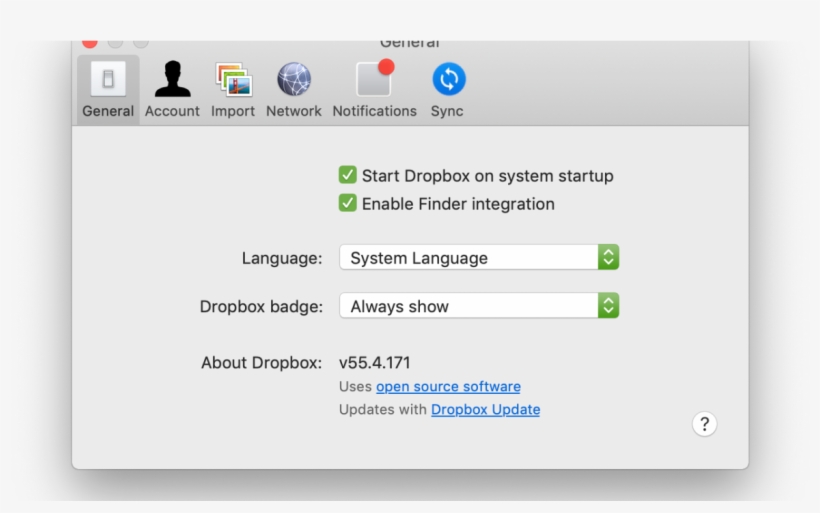
Task: Select the version text v55.4.171
Action: point(374,362)
